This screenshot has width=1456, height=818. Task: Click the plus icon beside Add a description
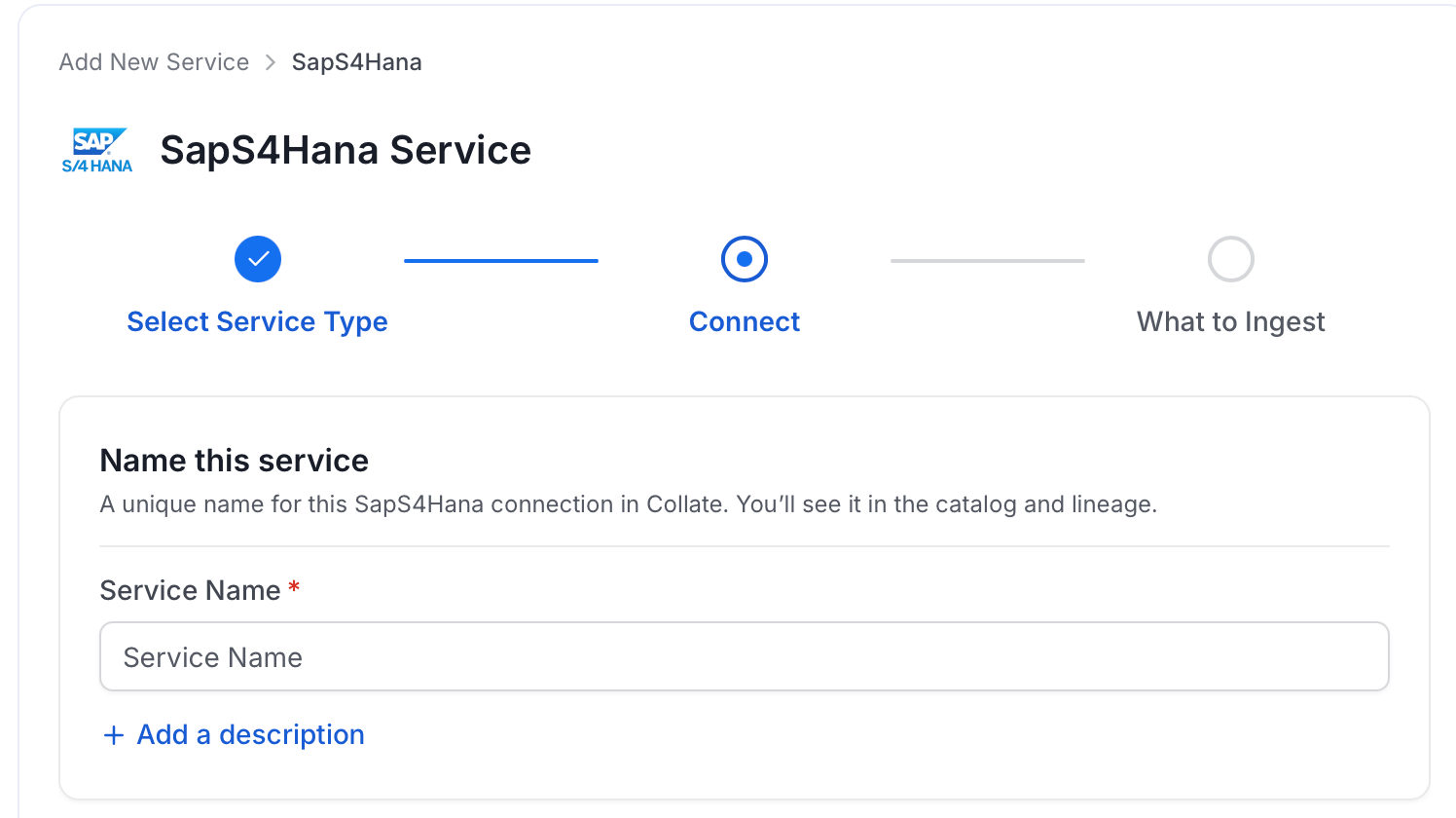pyautogui.click(x=114, y=735)
